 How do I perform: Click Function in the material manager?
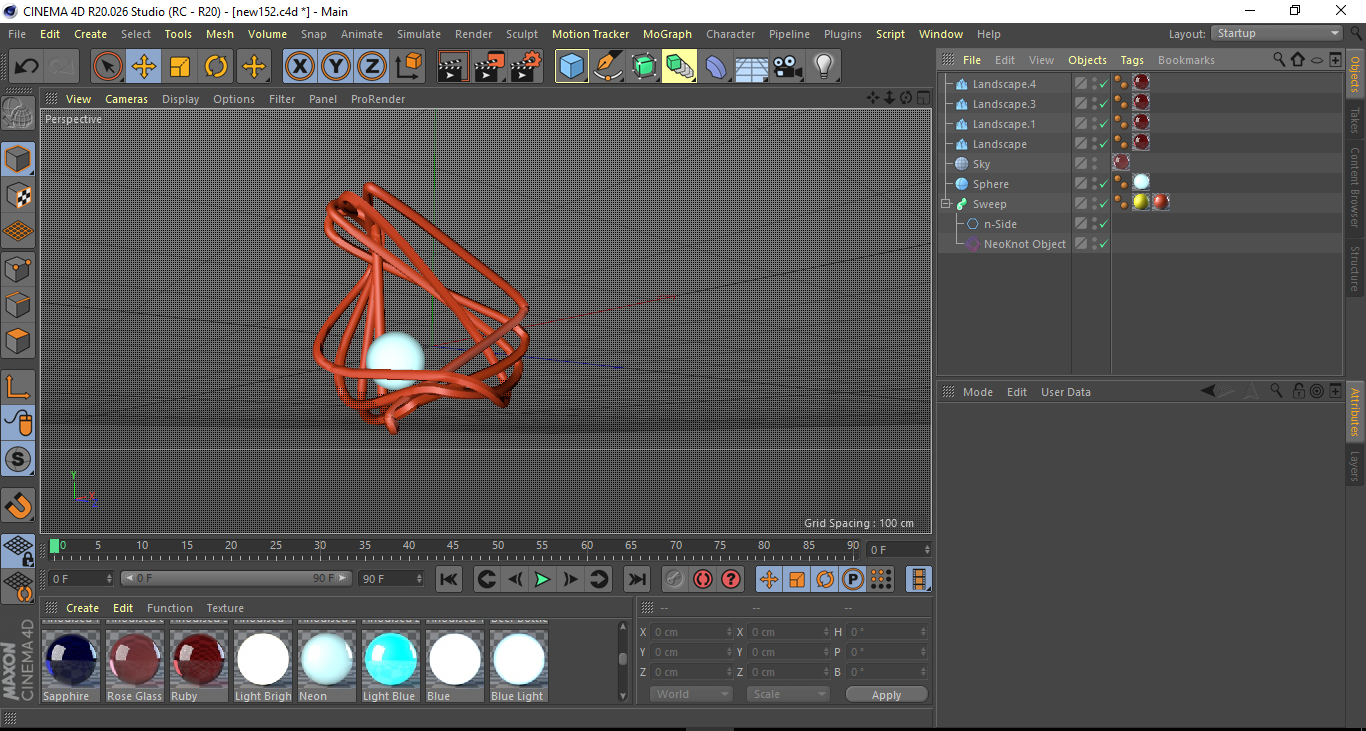tap(170, 608)
